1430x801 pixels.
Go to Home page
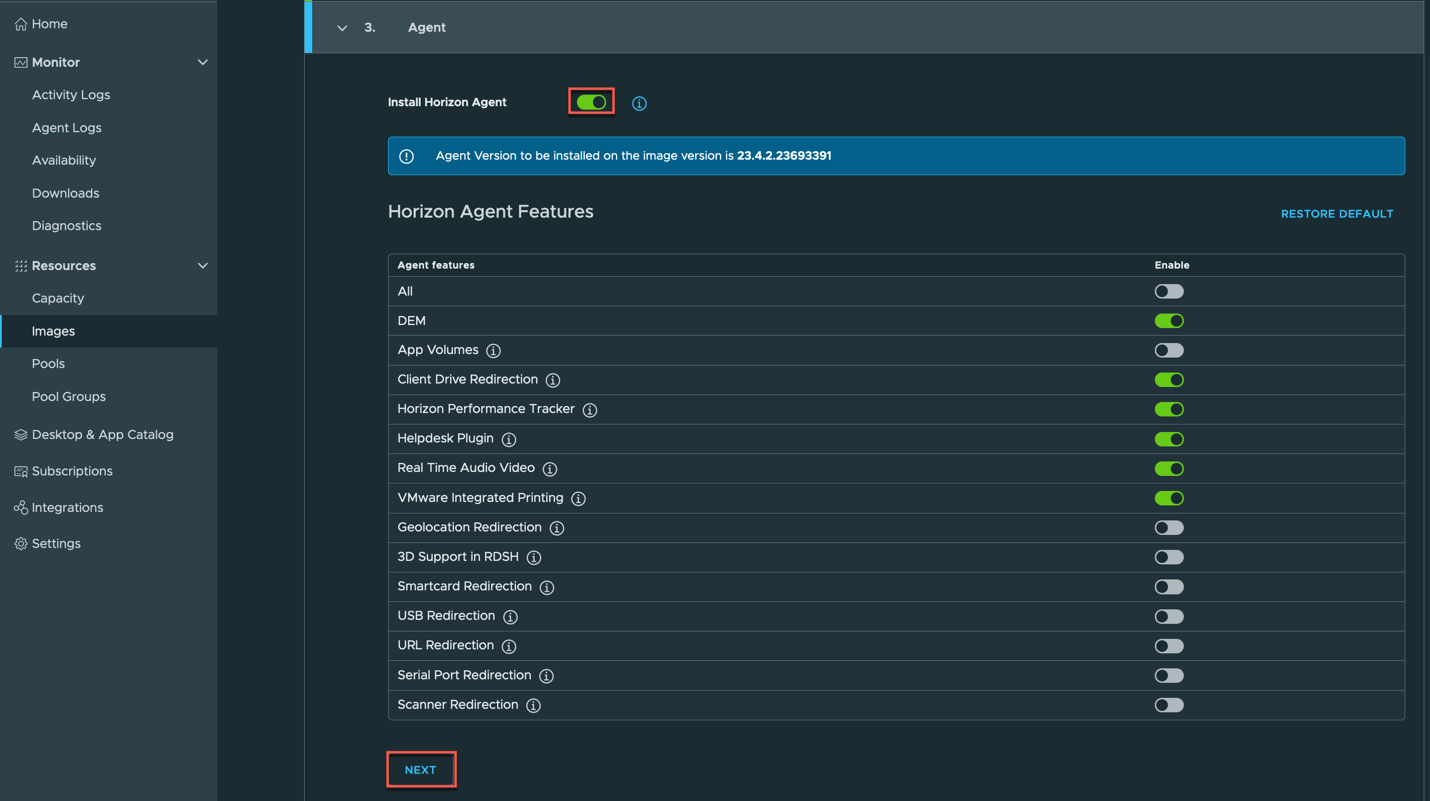tap(50, 24)
